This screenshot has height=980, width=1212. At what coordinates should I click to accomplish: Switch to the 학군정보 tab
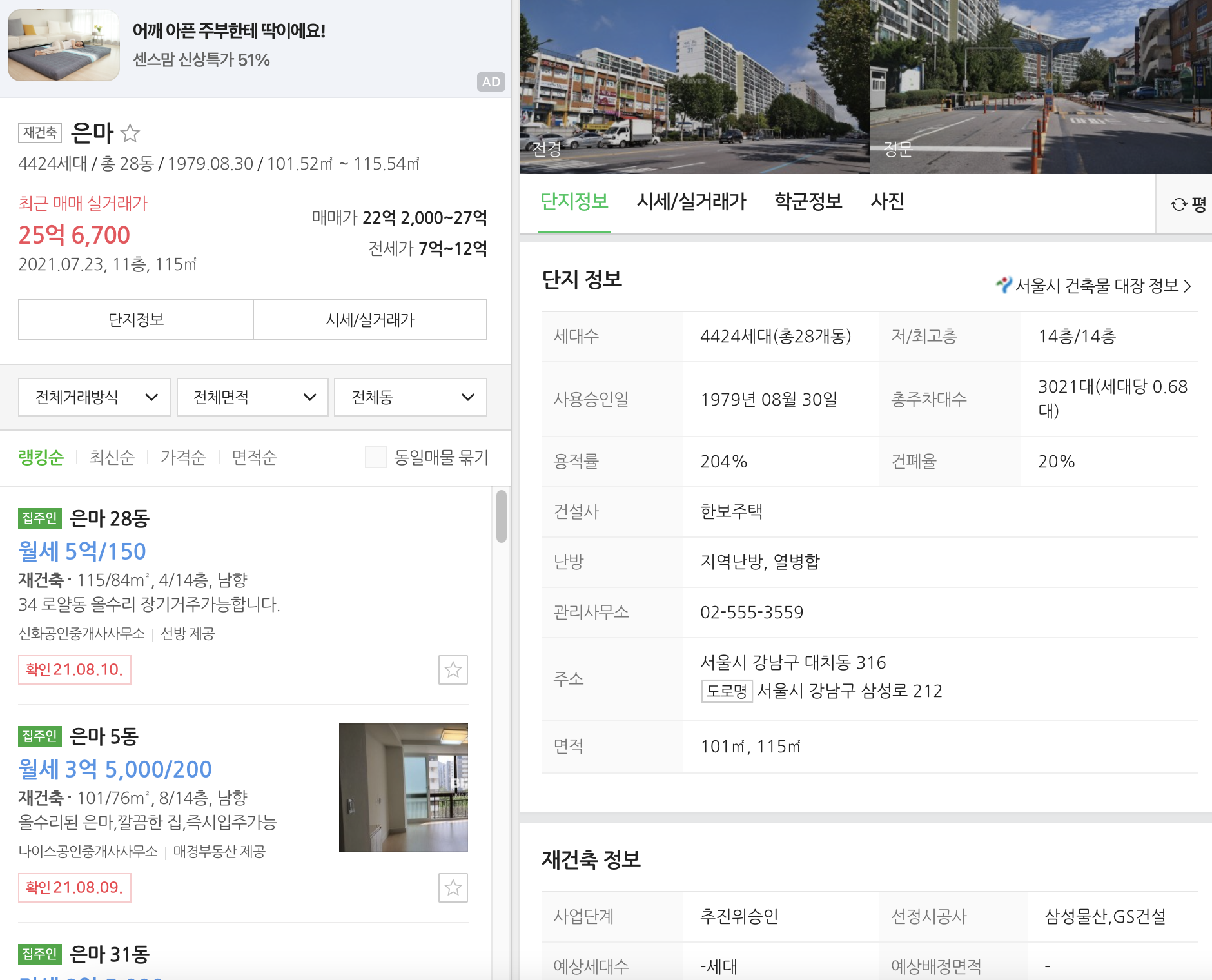808,202
